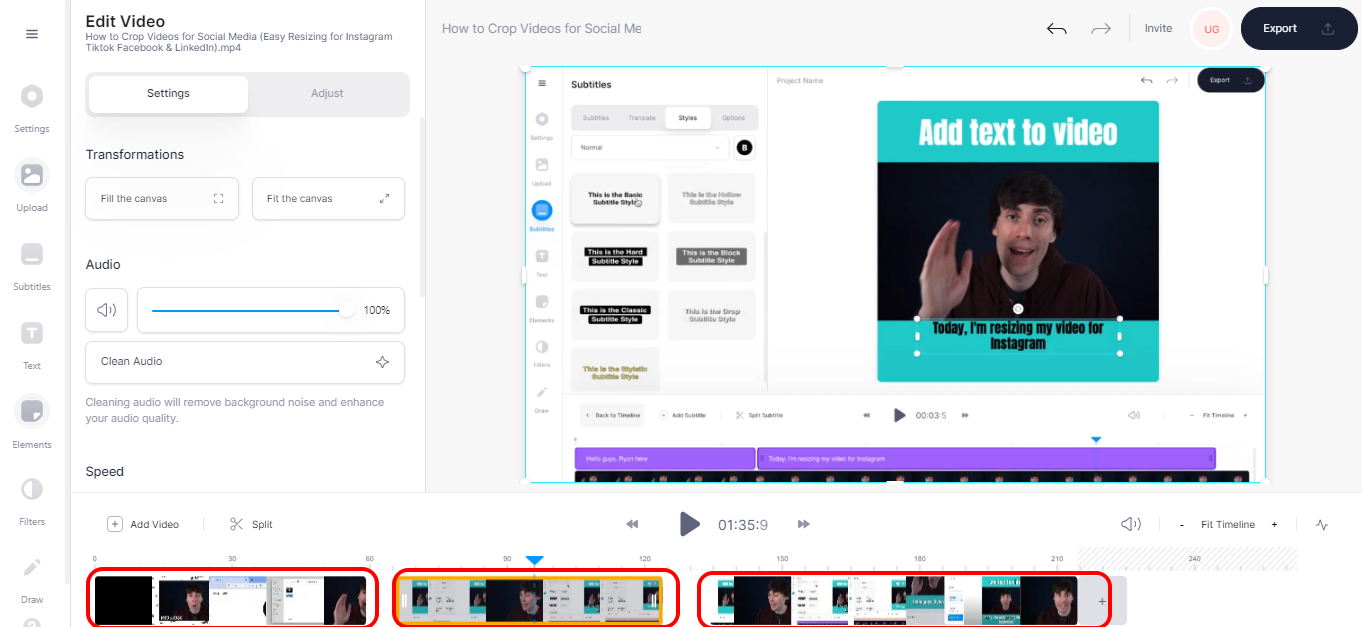Screen dimensions: 1362x627
Task: Open the UG user avatar menu
Action: click(x=1212, y=29)
